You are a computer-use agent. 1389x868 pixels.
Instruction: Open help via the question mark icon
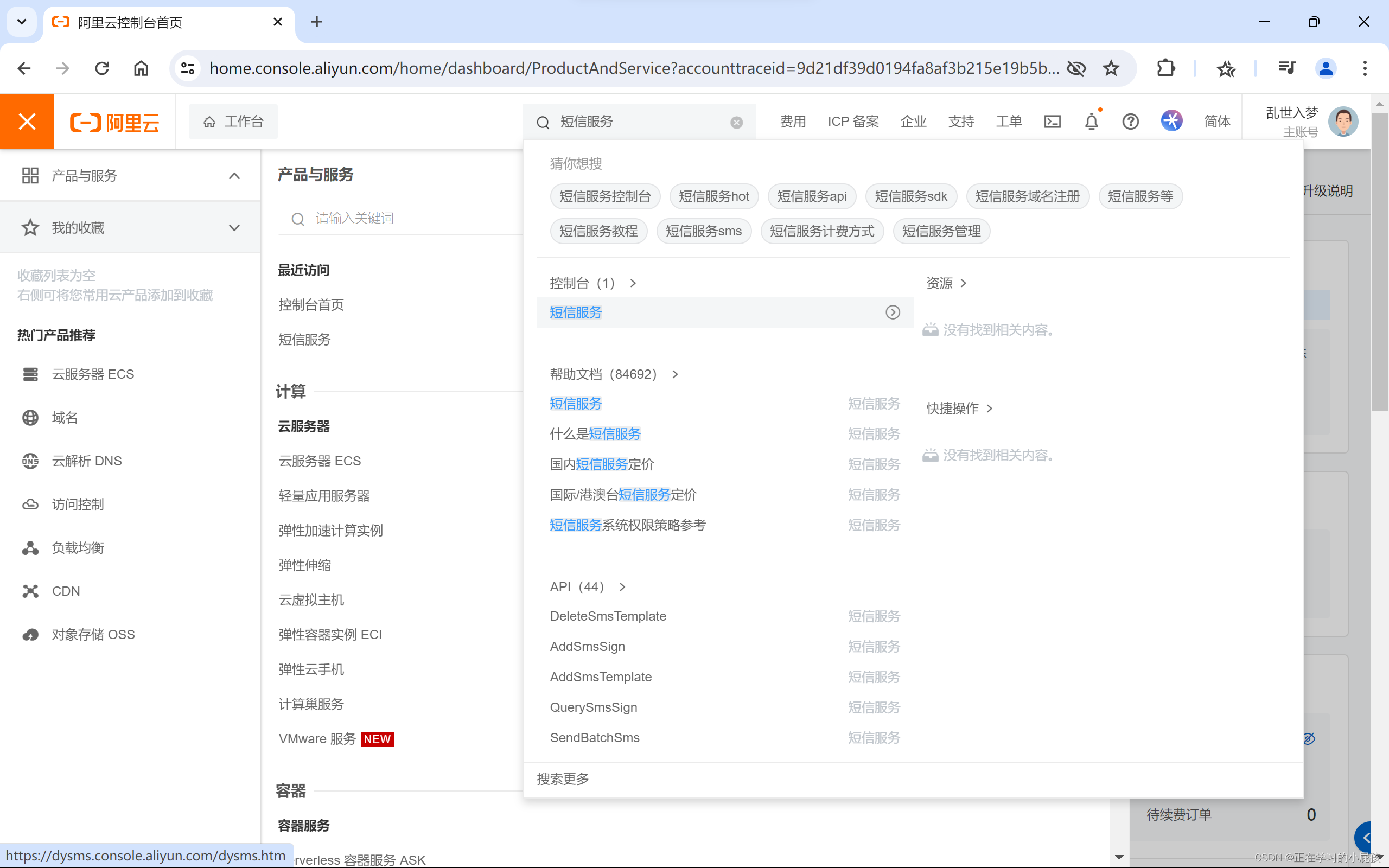click(1130, 121)
